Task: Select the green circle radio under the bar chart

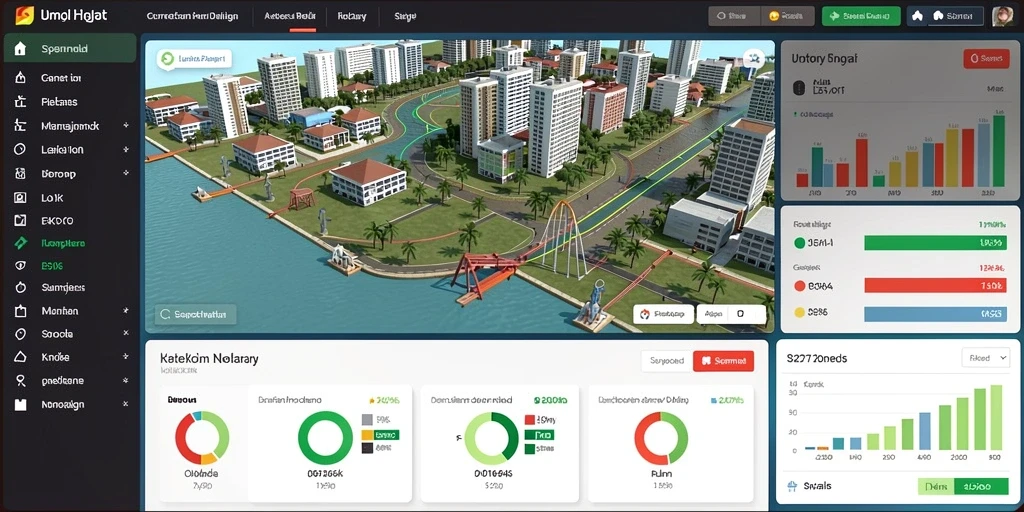Action: (799, 244)
